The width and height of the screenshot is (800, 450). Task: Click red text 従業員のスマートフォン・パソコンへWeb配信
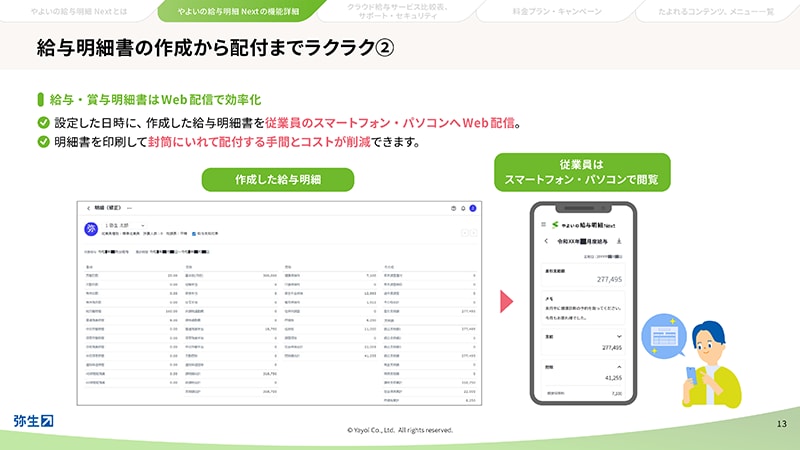[389, 122]
